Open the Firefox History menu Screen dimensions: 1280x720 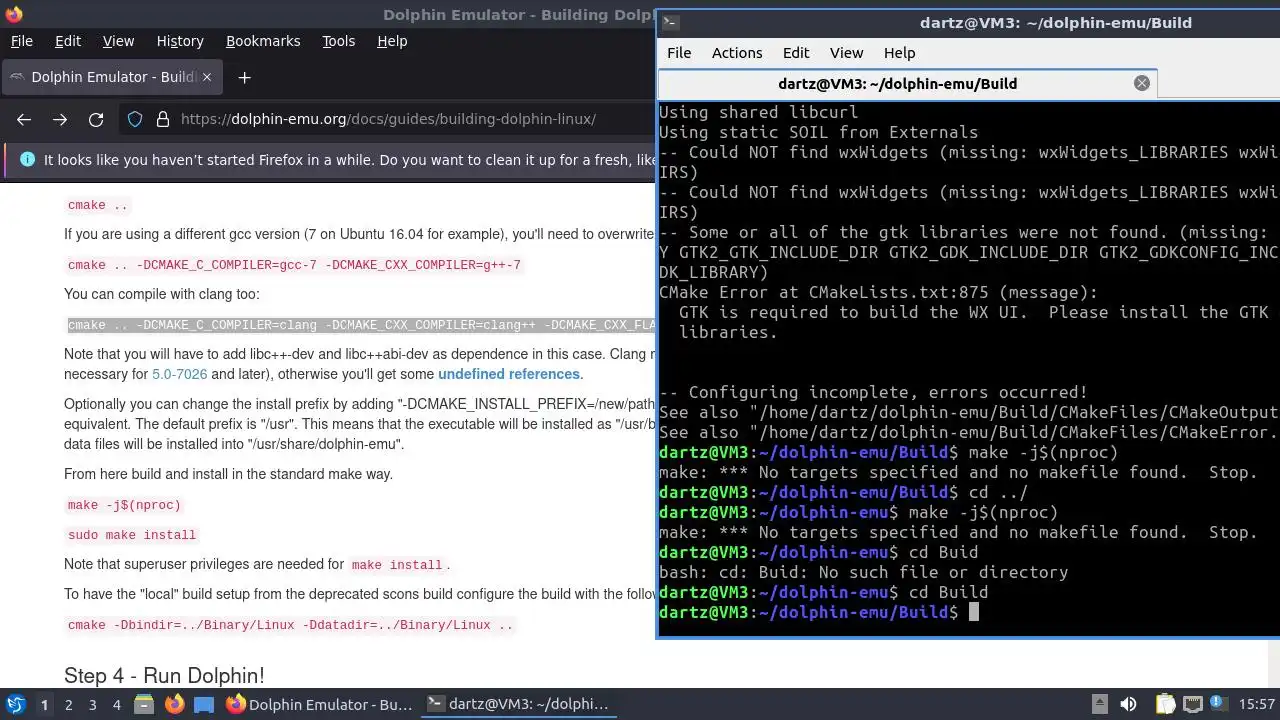point(180,41)
